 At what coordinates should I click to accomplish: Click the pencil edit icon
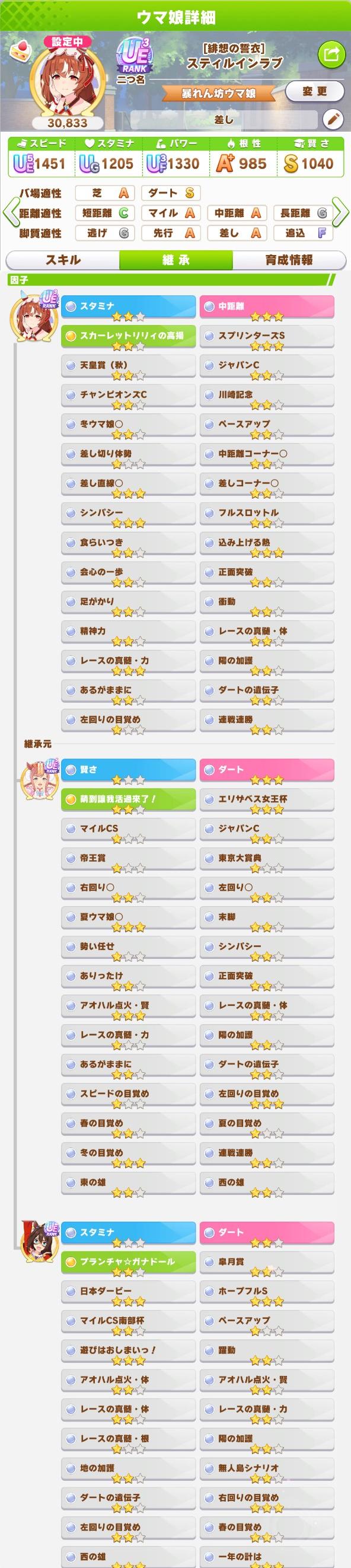coord(332,119)
